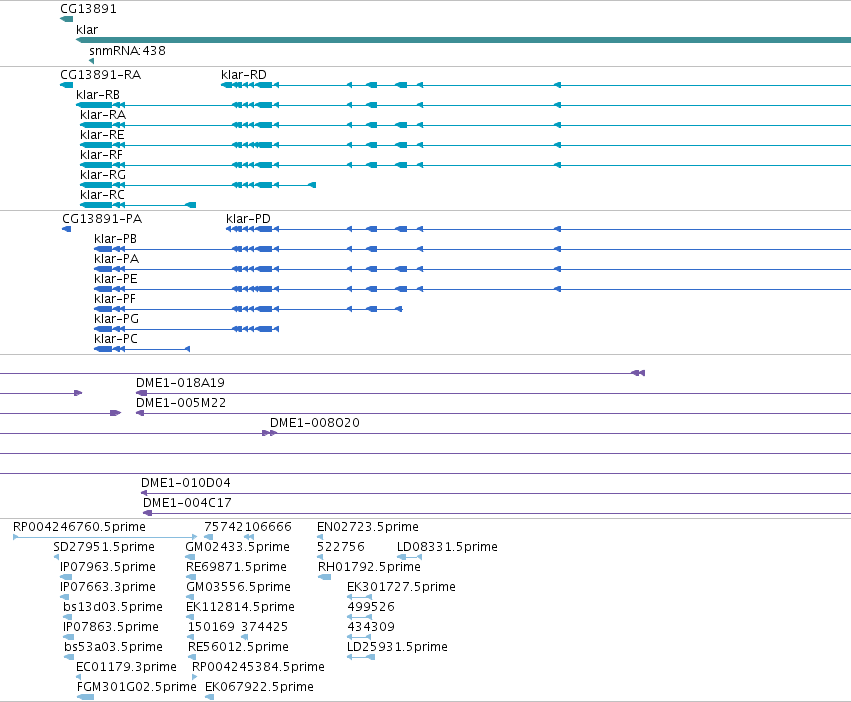Select the IP07663.3prime EST label
This screenshot has height=702, width=851.
[x=107, y=587]
